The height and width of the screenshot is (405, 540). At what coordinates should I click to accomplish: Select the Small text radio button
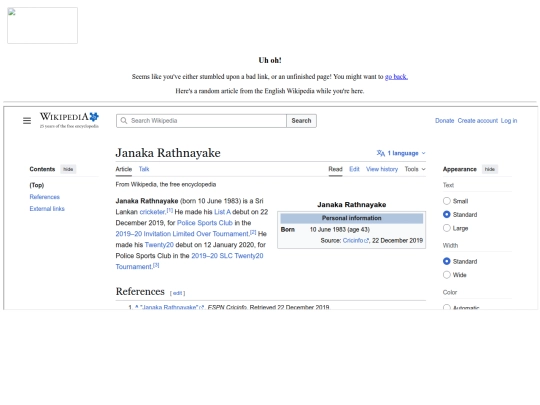(447, 201)
